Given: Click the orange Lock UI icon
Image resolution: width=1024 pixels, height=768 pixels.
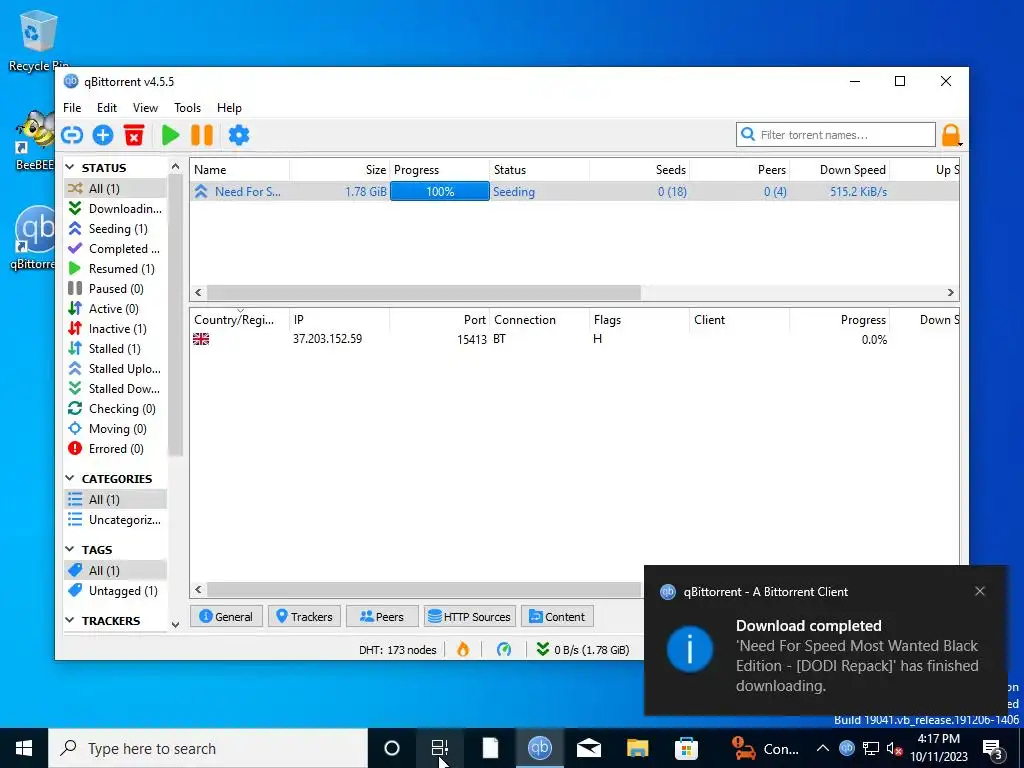Looking at the screenshot, I should (951, 135).
